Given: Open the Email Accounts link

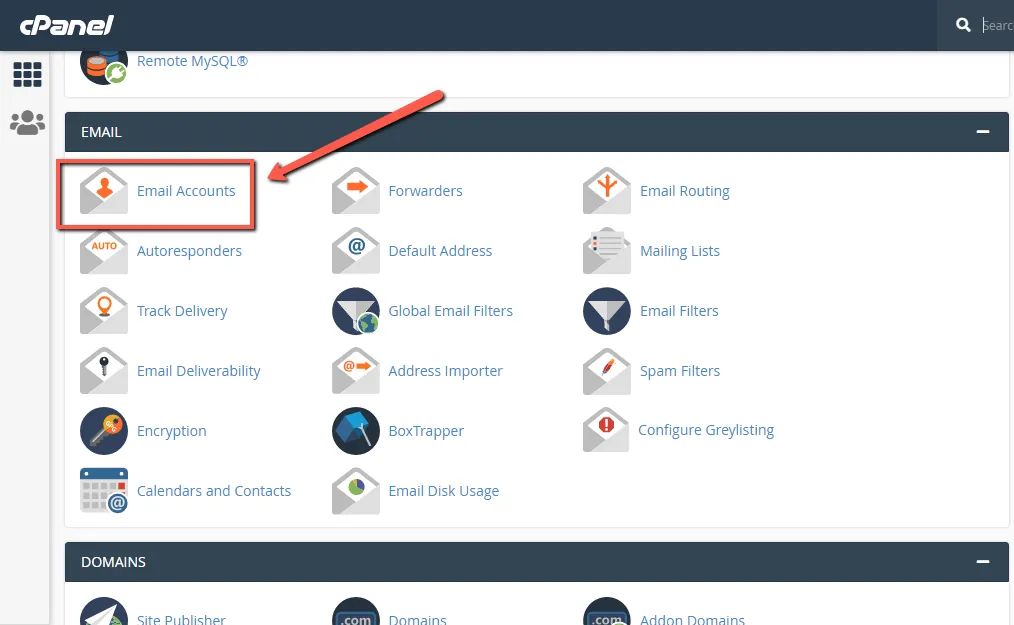Looking at the screenshot, I should 186,191.
